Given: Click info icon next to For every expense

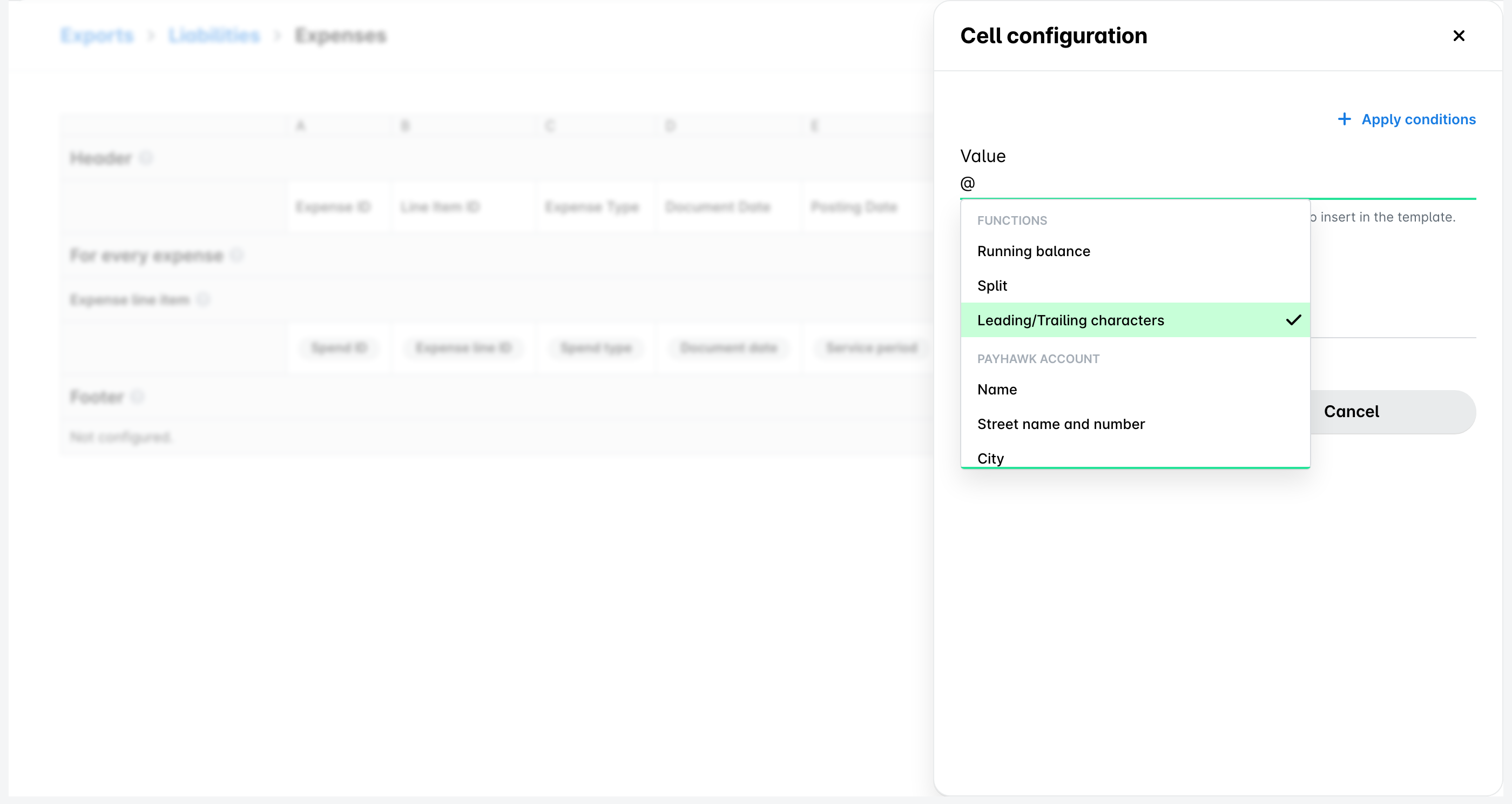Looking at the screenshot, I should [x=237, y=256].
